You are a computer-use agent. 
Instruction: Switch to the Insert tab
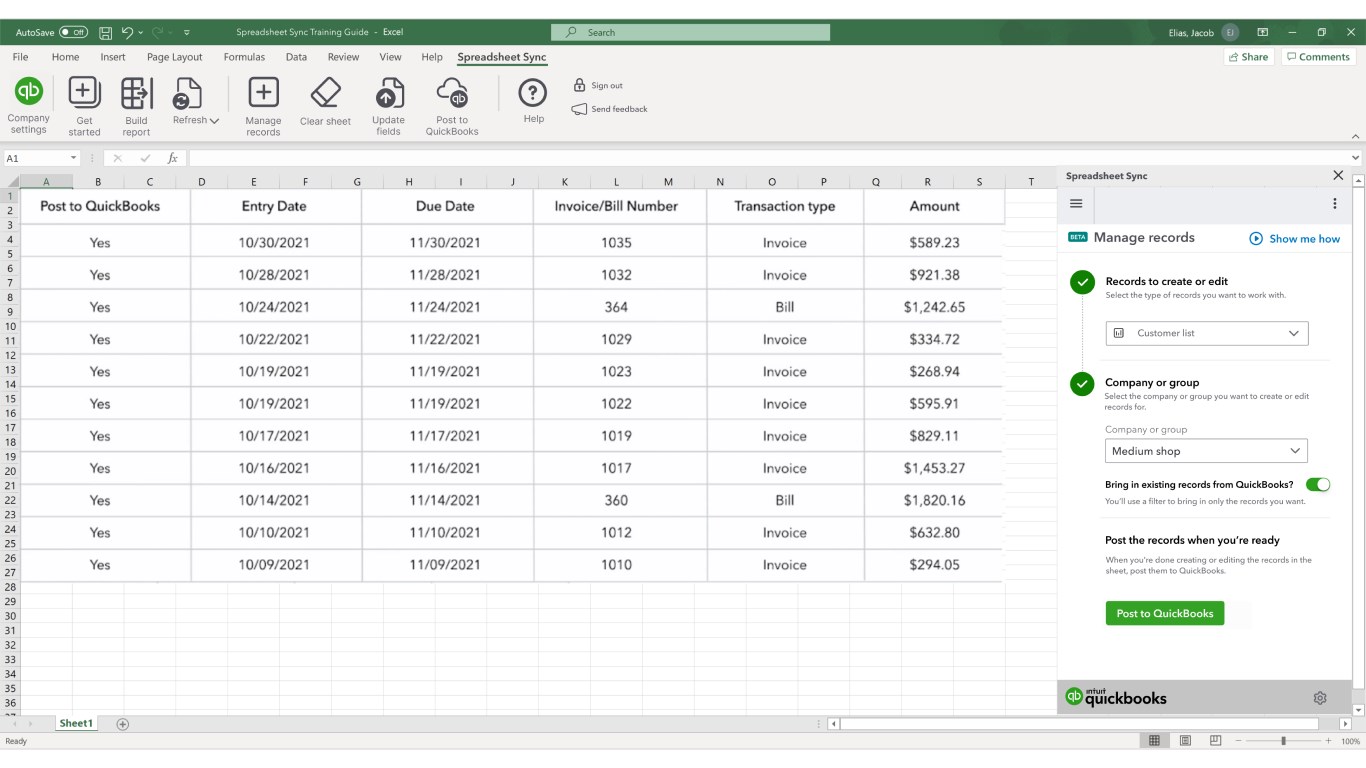tap(113, 57)
